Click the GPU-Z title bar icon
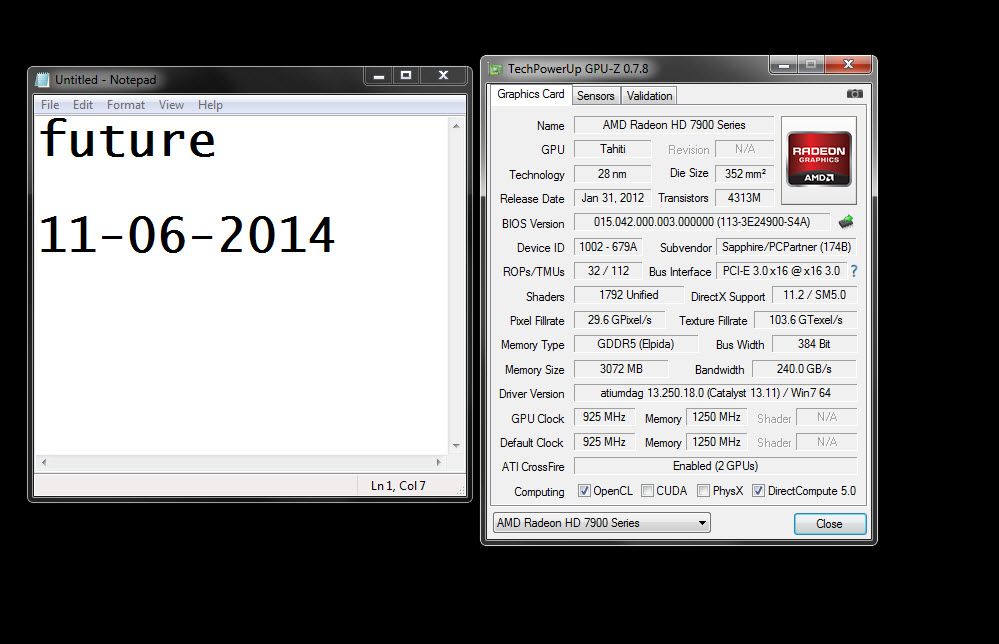The height and width of the screenshot is (644, 999). (495, 68)
